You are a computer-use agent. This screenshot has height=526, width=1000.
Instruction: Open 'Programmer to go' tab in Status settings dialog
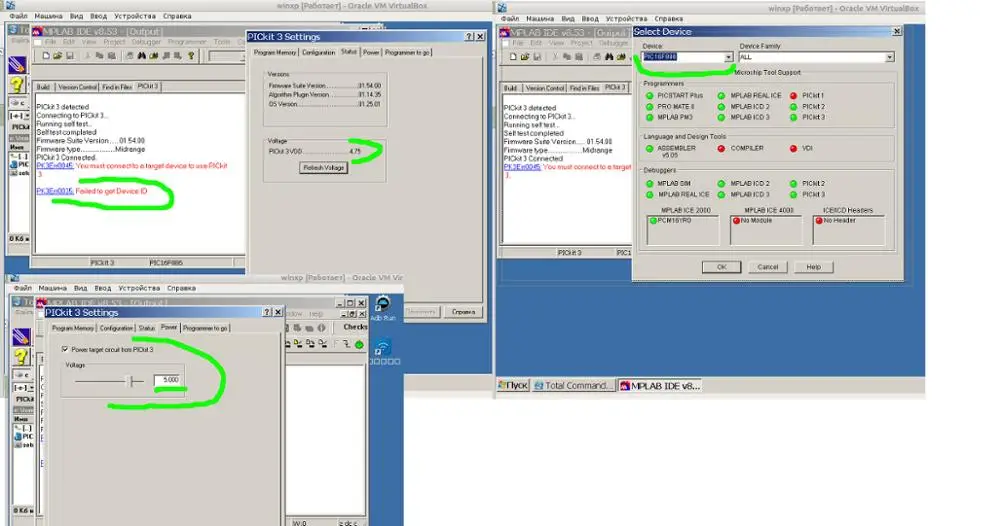coord(407,52)
